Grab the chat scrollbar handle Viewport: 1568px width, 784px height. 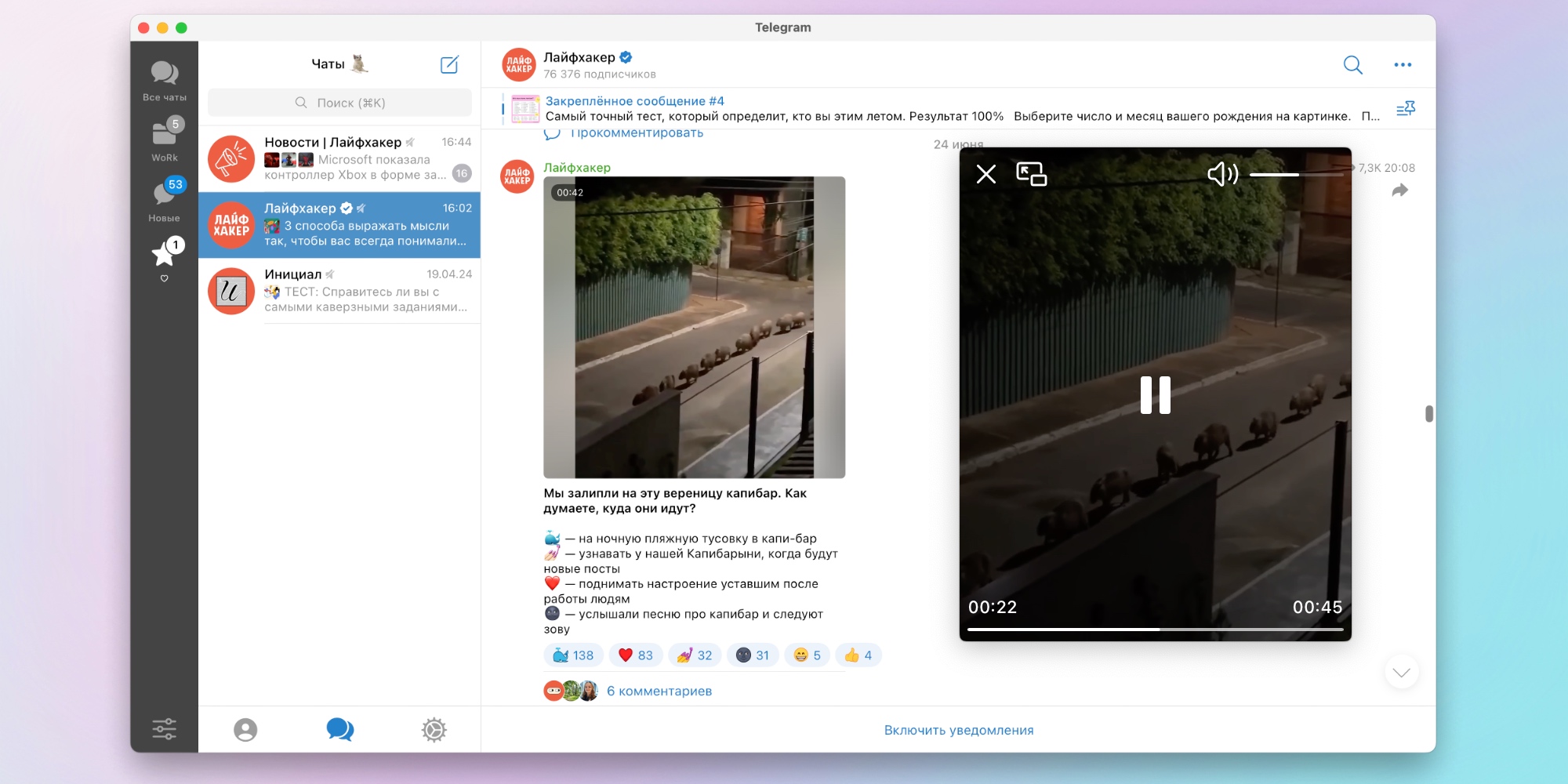tap(1429, 413)
